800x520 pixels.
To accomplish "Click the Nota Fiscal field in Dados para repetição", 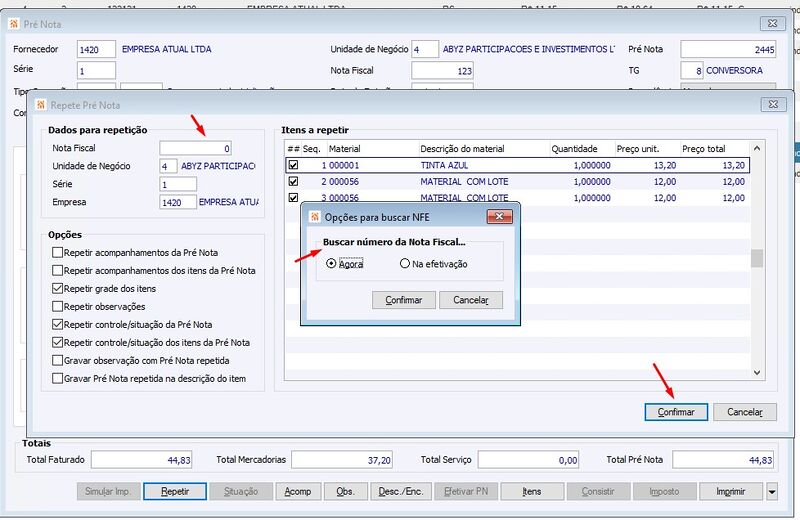I will 195,148.
